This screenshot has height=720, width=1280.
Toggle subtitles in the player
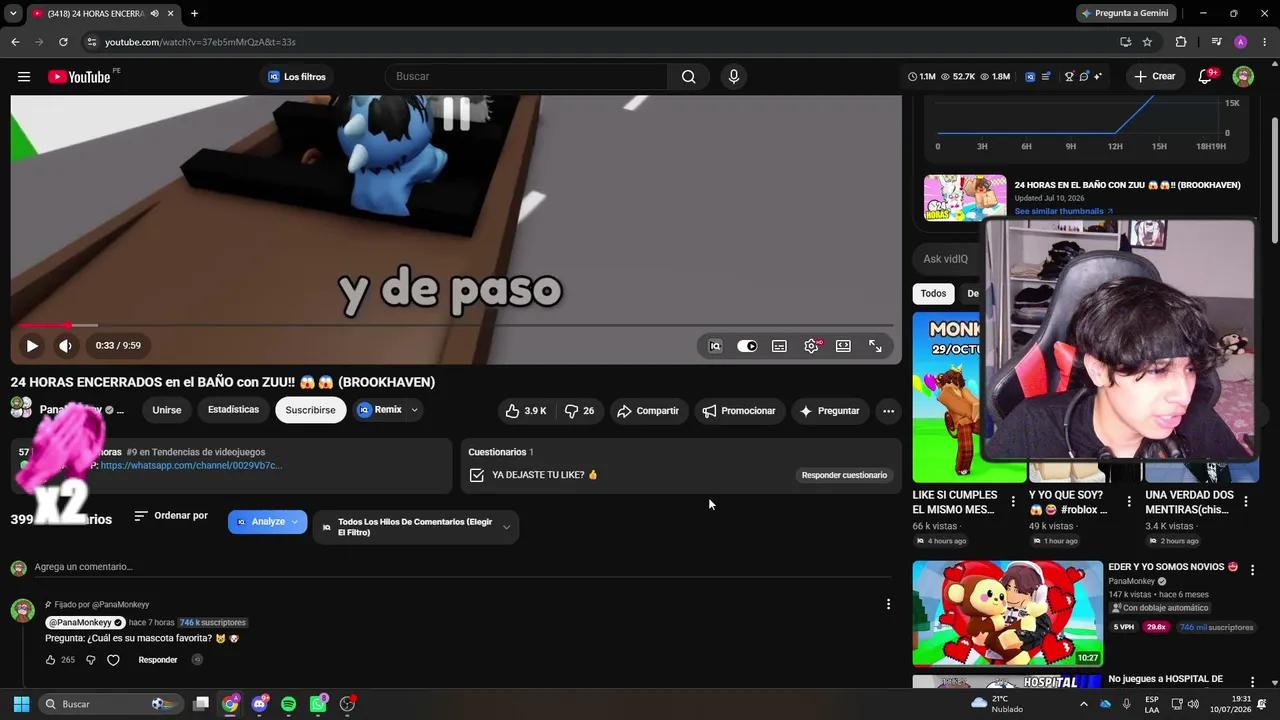pos(779,346)
